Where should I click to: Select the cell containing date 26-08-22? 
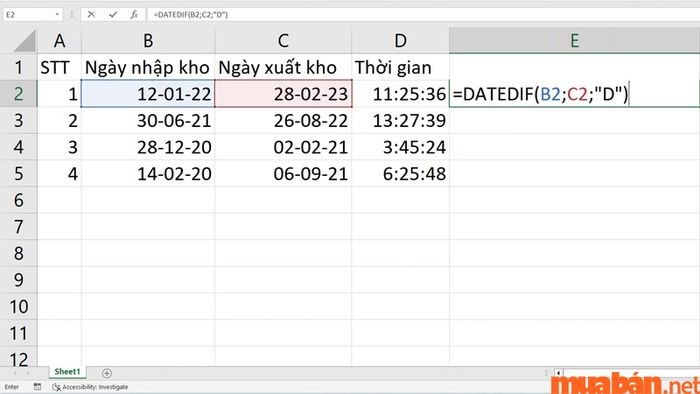[x=283, y=120]
